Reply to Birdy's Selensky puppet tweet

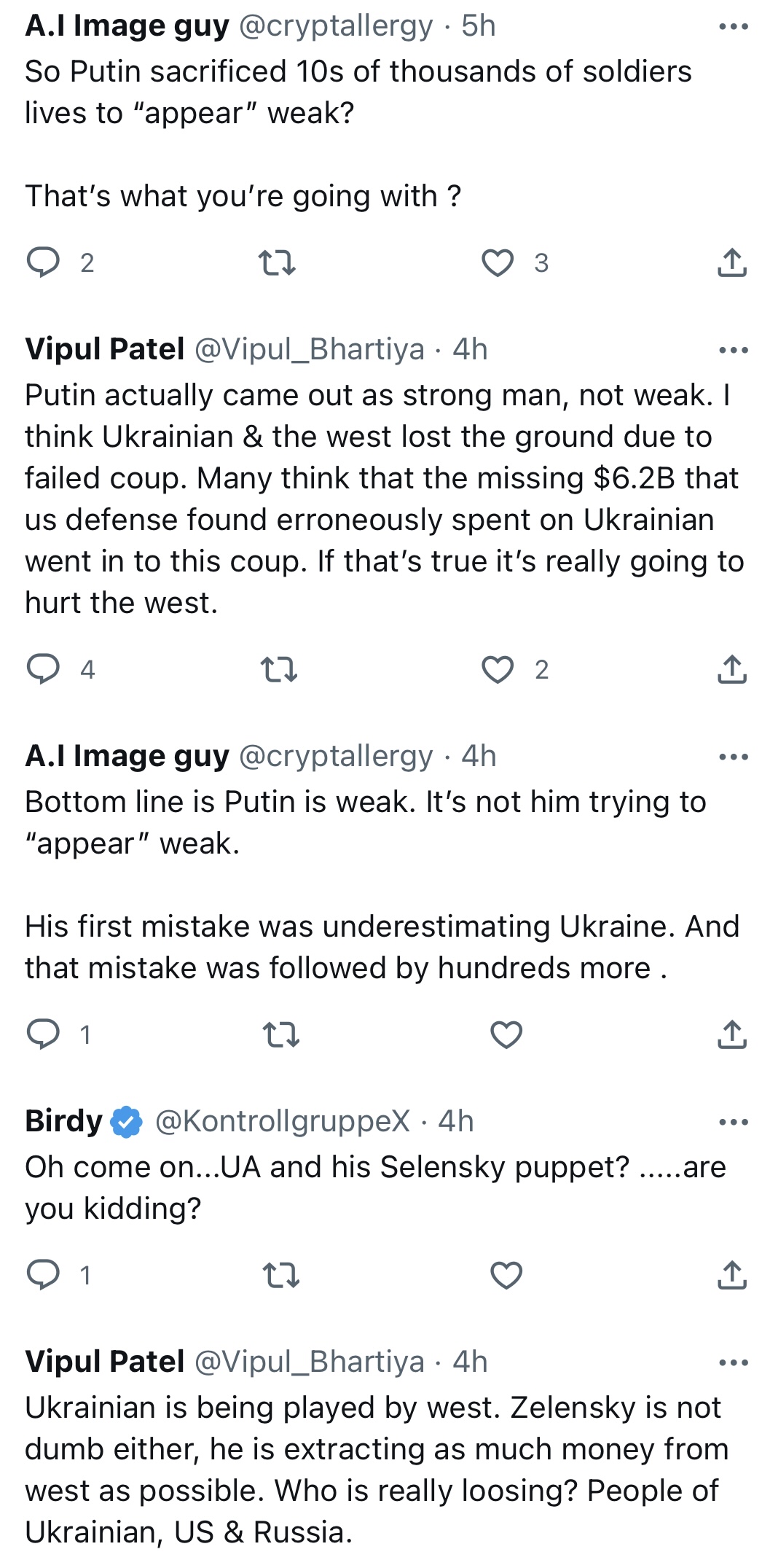pyautogui.click(x=43, y=1275)
